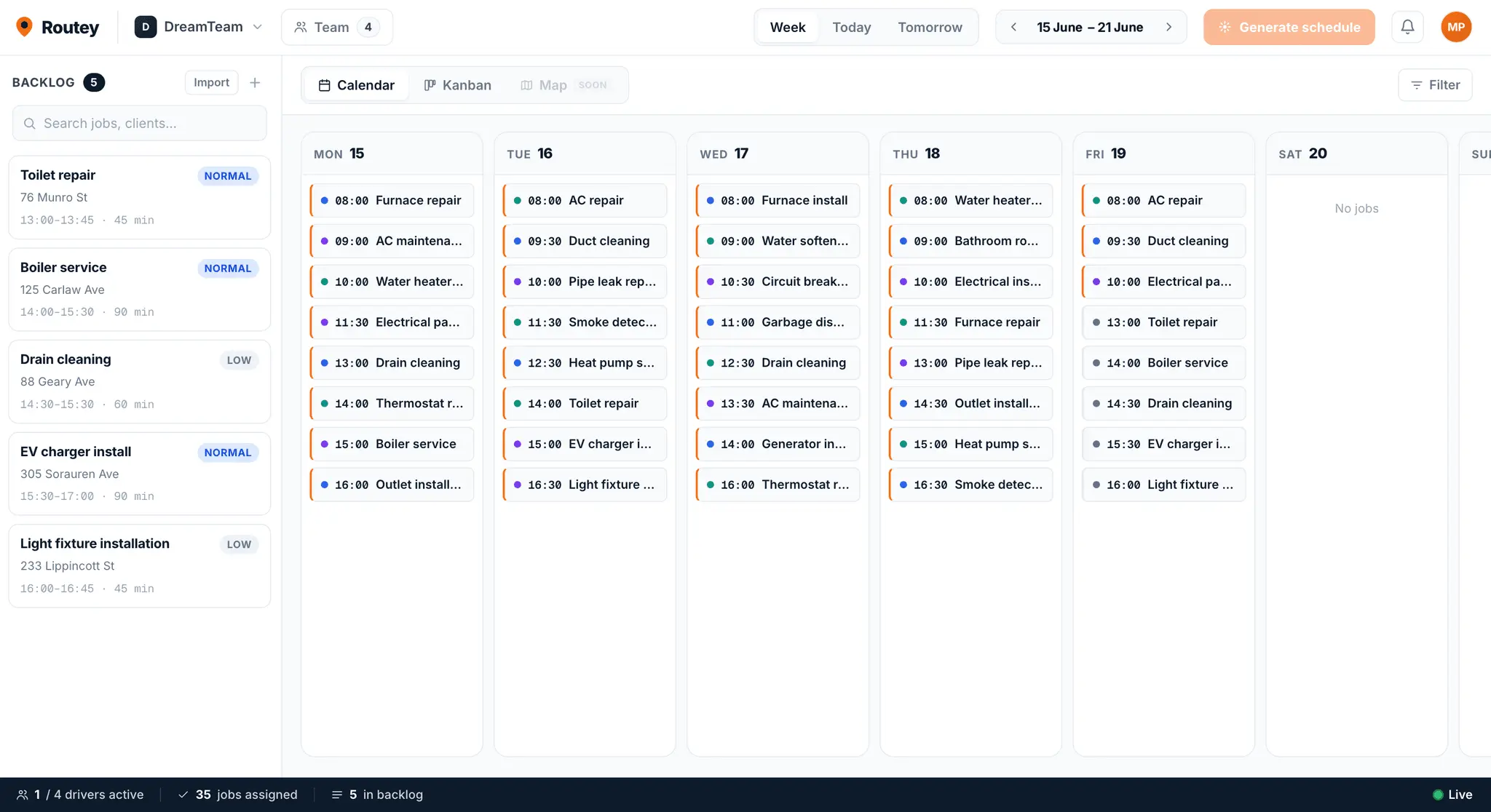The height and width of the screenshot is (812, 1491).
Task: Open Friday 13:00 Toilet repair job
Action: click(1163, 322)
